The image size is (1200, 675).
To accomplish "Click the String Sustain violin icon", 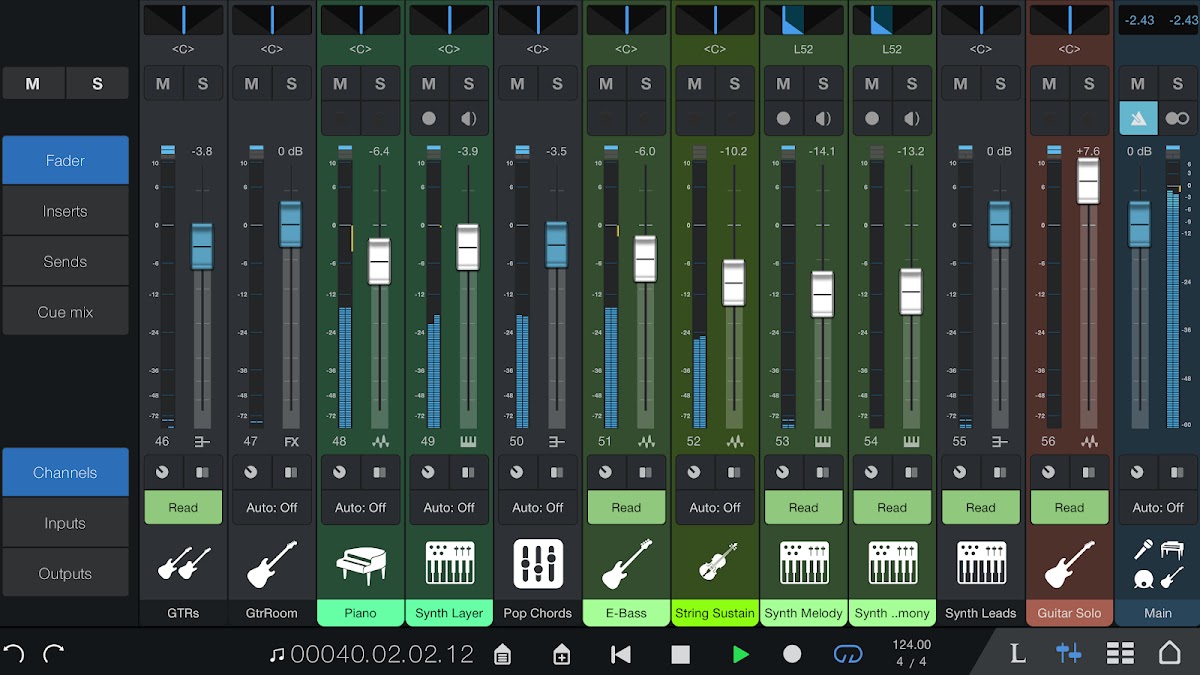I will [715, 563].
